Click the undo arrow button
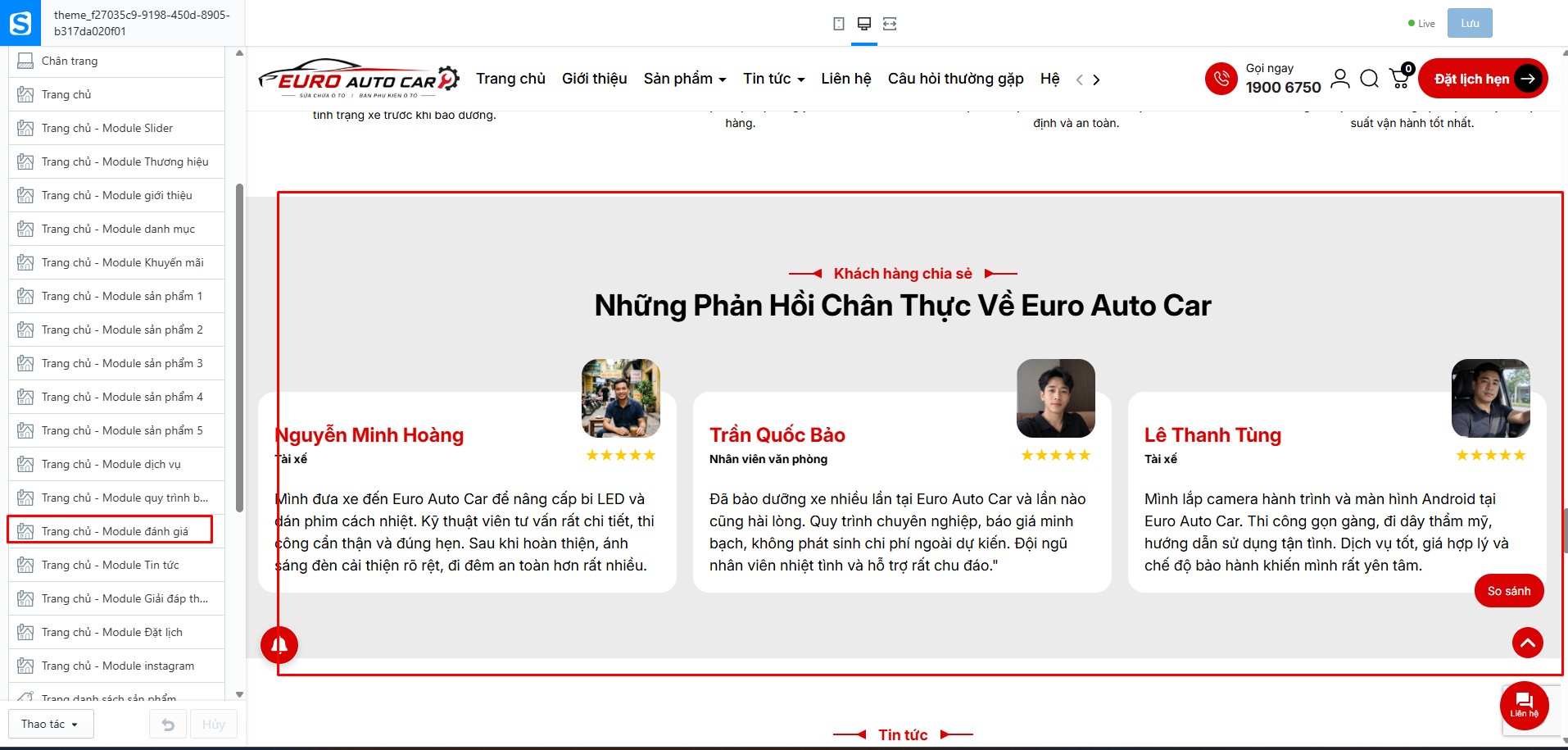 pyautogui.click(x=168, y=725)
